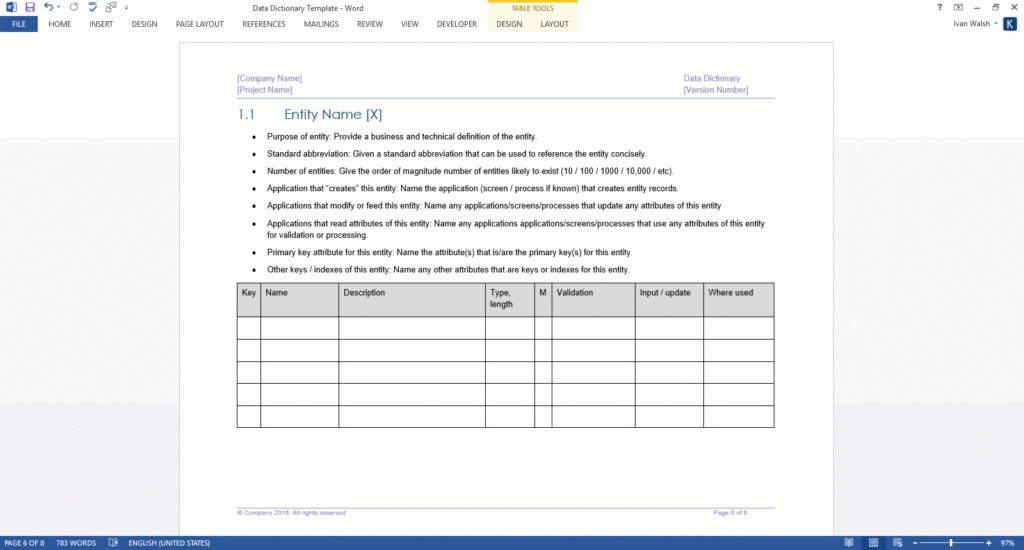Image resolution: width=1024 pixels, height=550 pixels.
Task: Switch to Read Mode view
Action: tap(849, 543)
